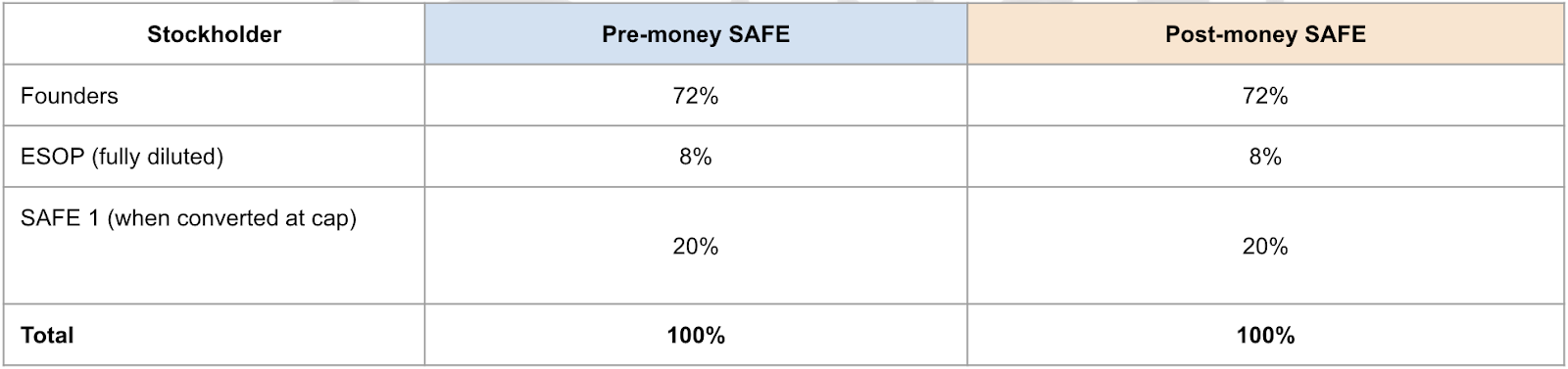
Task: Click the SAFE 1 (when converted at cap) label
Action: [x=188, y=218]
